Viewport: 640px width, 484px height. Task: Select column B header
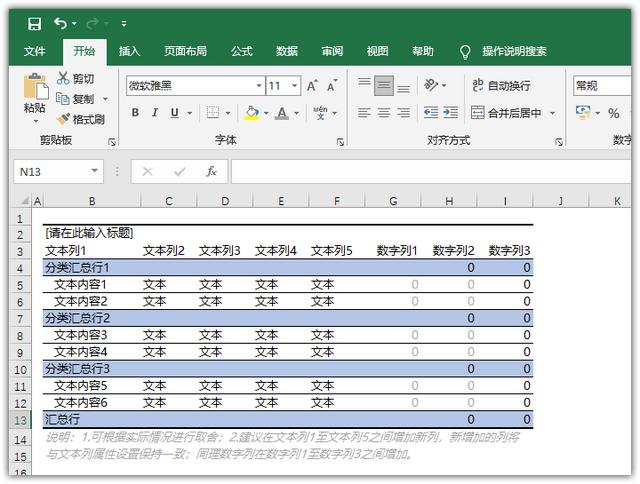(92, 201)
